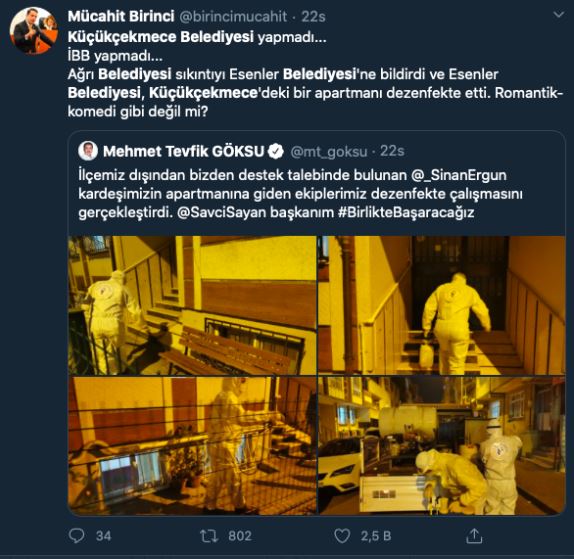Click the 22s timestamp on the main tweet
Screen dimensions: 574x559
click(x=313, y=16)
